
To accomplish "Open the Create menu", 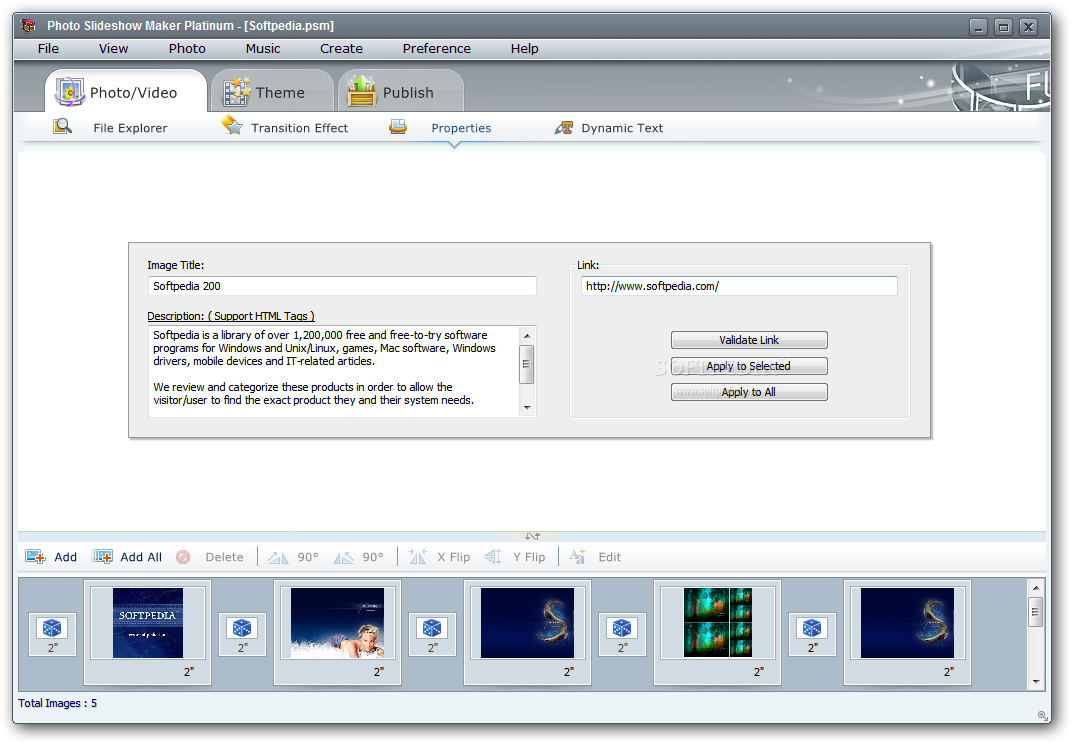I will point(341,49).
